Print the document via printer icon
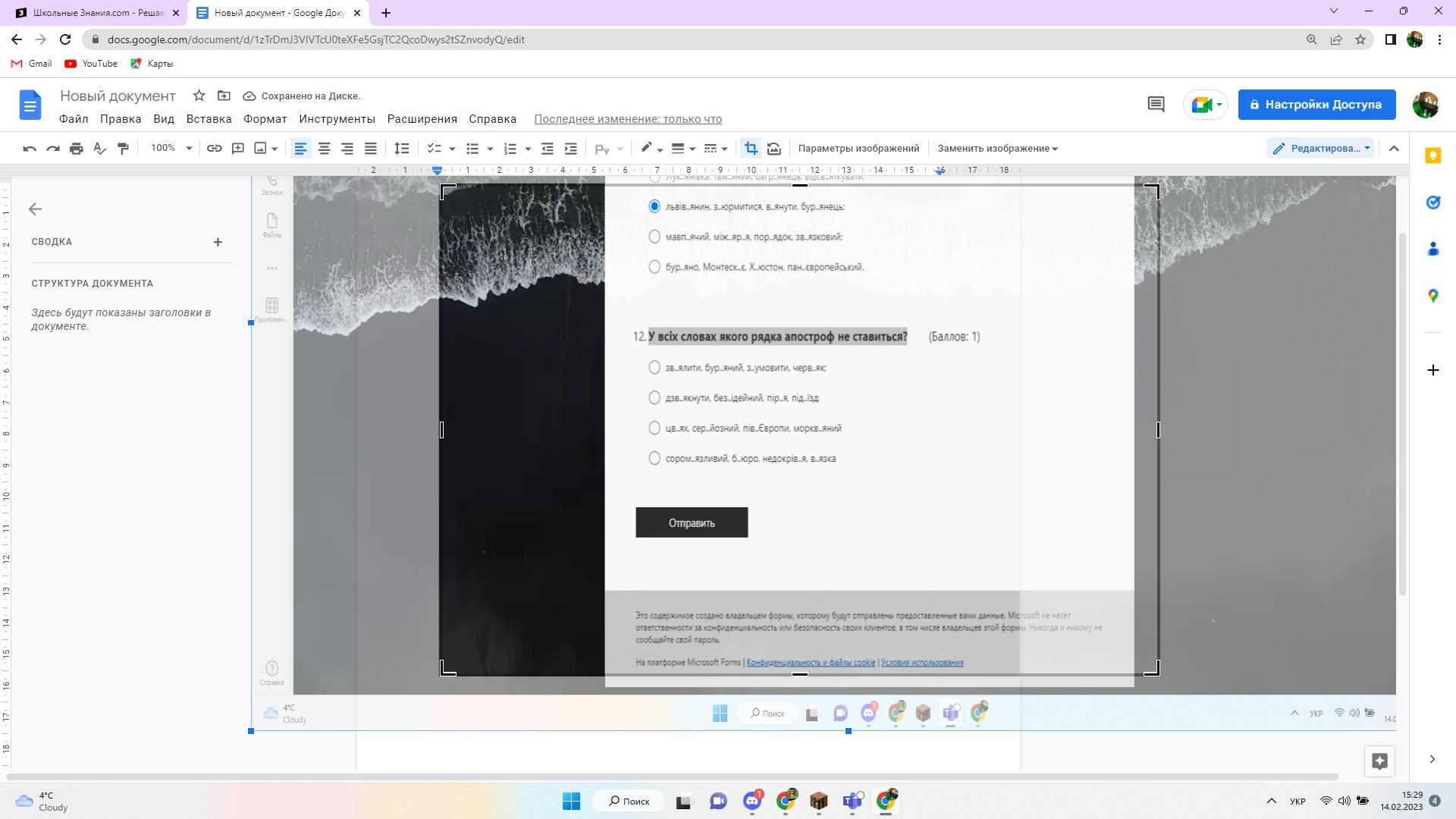Viewport: 1456px width, 819px height. click(x=76, y=149)
